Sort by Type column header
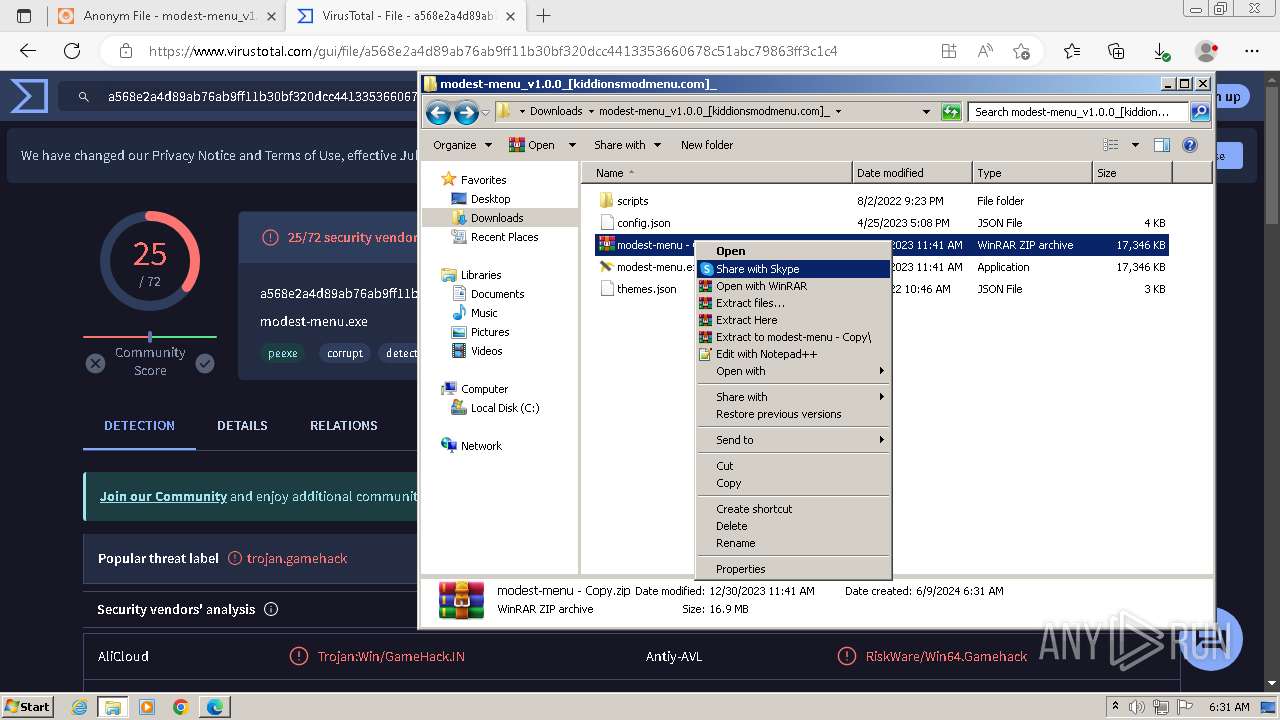Viewport: 1280px width, 720px height. 1032,173
